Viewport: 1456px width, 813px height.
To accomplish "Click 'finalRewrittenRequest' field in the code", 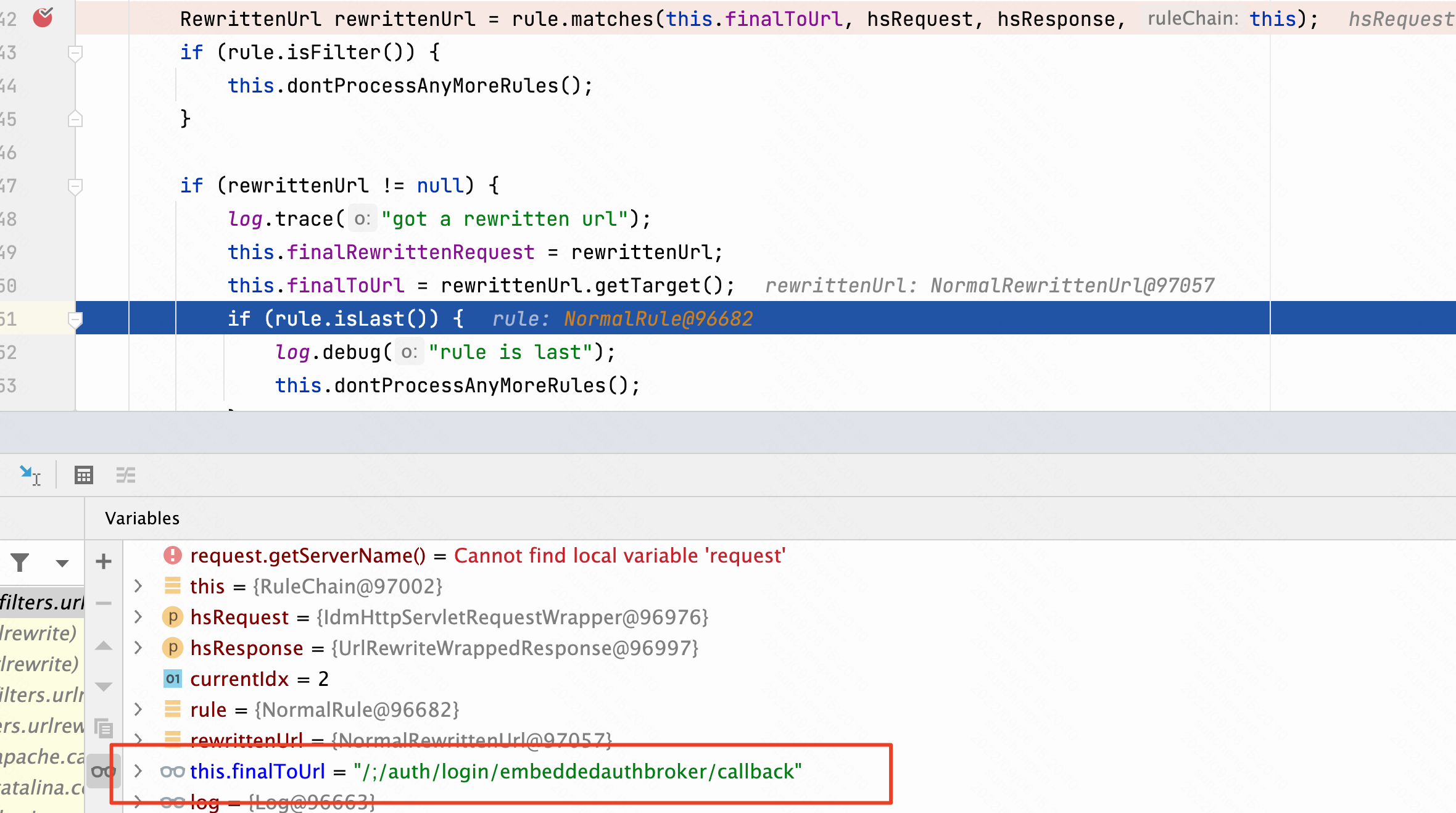I will [x=410, y=252].
